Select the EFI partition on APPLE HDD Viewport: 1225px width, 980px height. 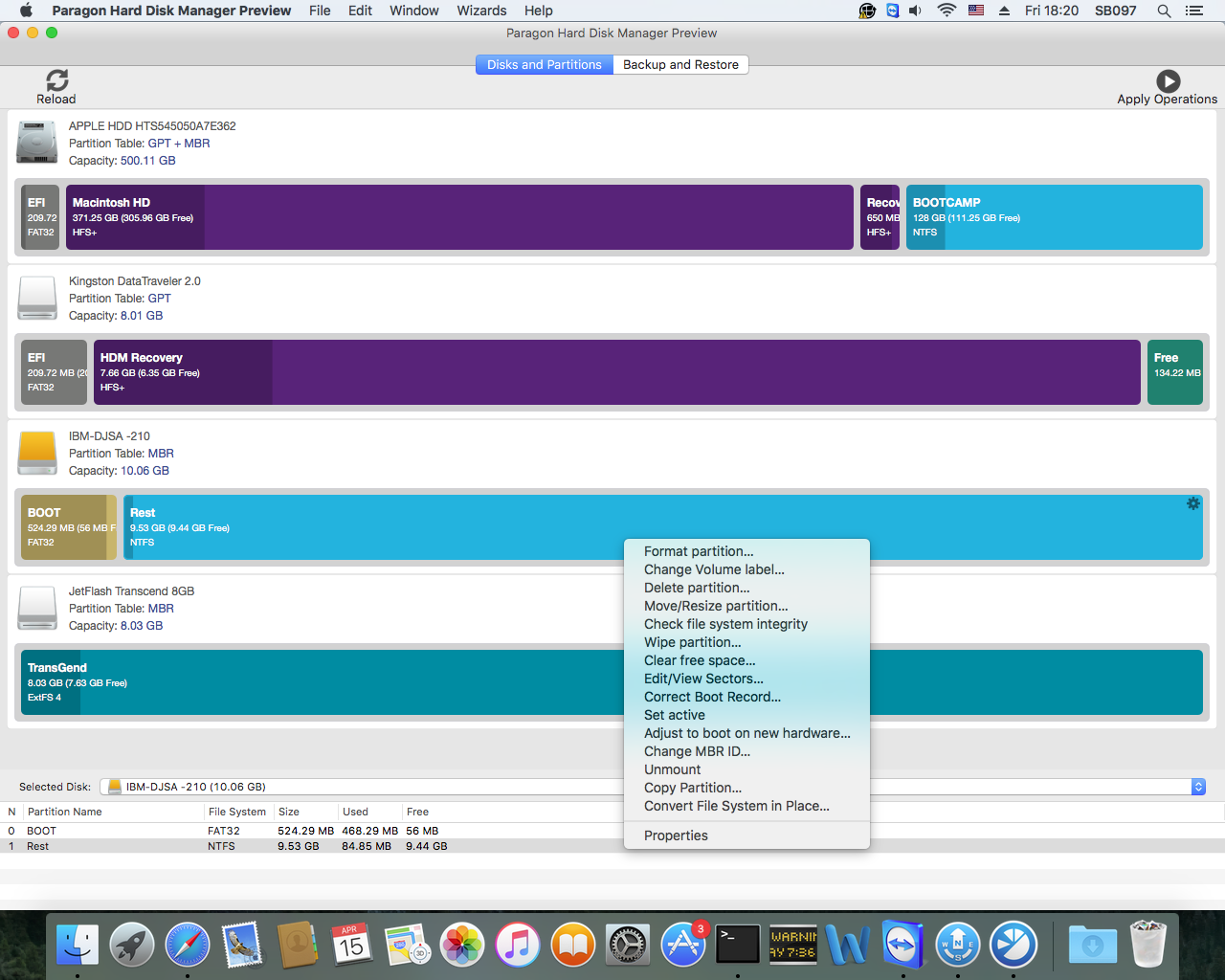coord(40,217)
